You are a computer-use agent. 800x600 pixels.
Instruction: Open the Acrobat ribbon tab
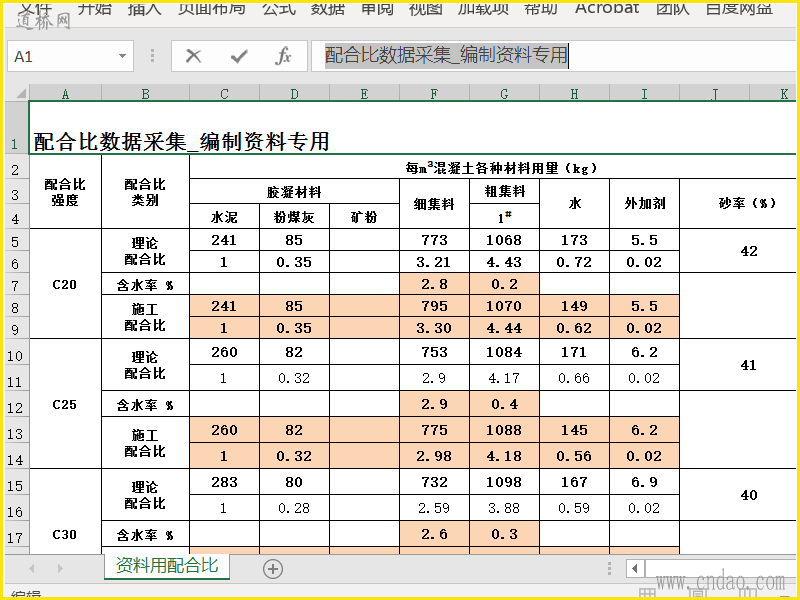tap(607, 7)
